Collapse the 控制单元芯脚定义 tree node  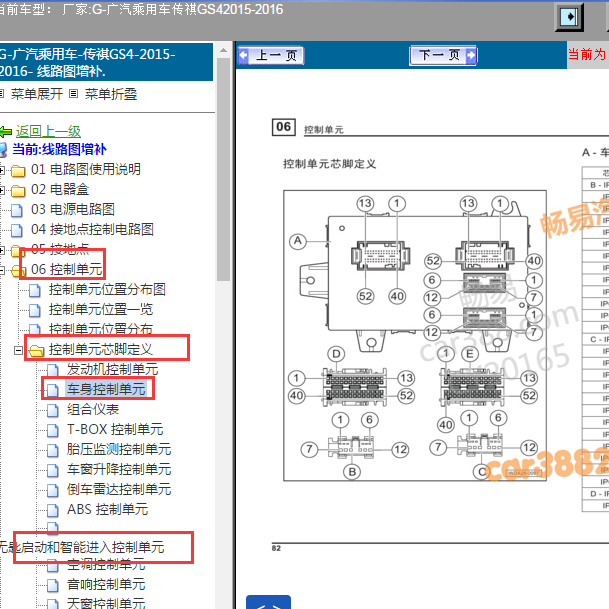18,350
